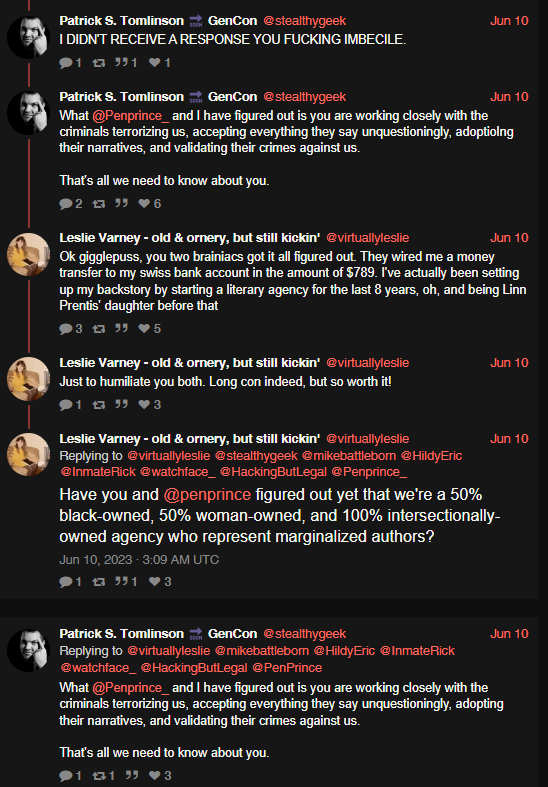Click reply icon under the 'Long con indeed' tweet

pyautogui.click(x=66, y=405)
